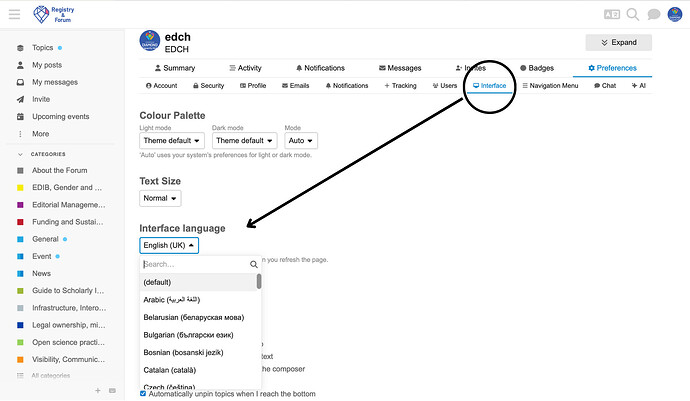
Task: Open the chat bubble icon in header
Action: click(654, 15)
